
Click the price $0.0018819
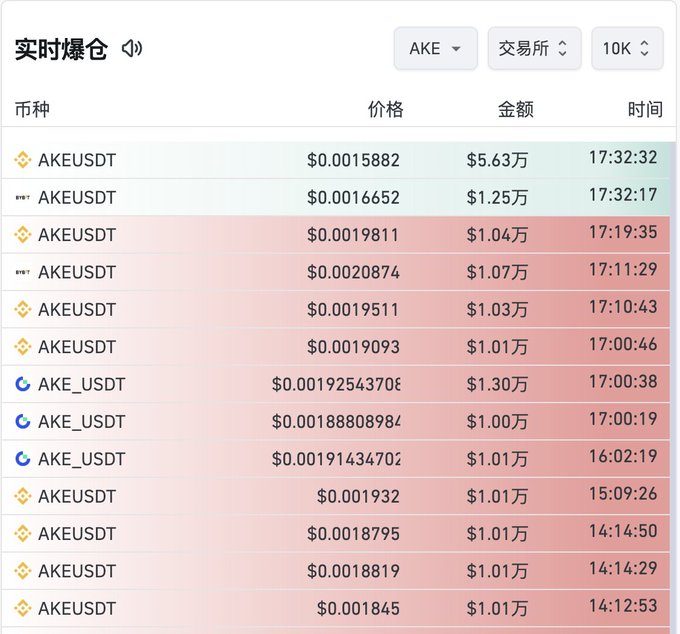pos(353,571)
